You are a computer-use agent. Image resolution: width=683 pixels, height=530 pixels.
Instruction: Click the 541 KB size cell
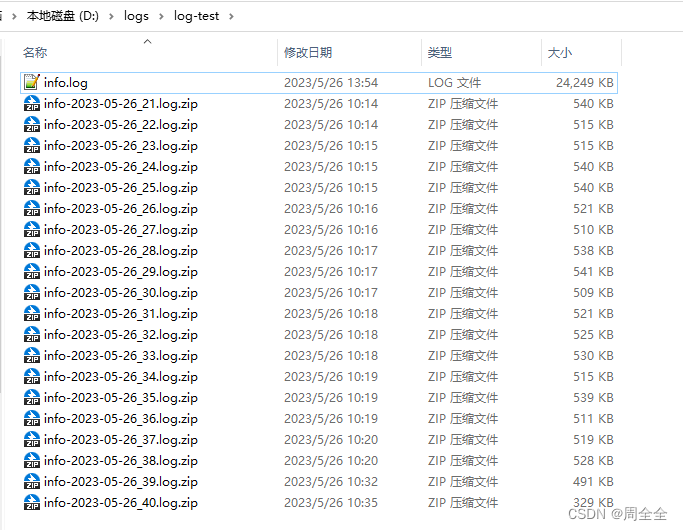[x=593, y=272]
